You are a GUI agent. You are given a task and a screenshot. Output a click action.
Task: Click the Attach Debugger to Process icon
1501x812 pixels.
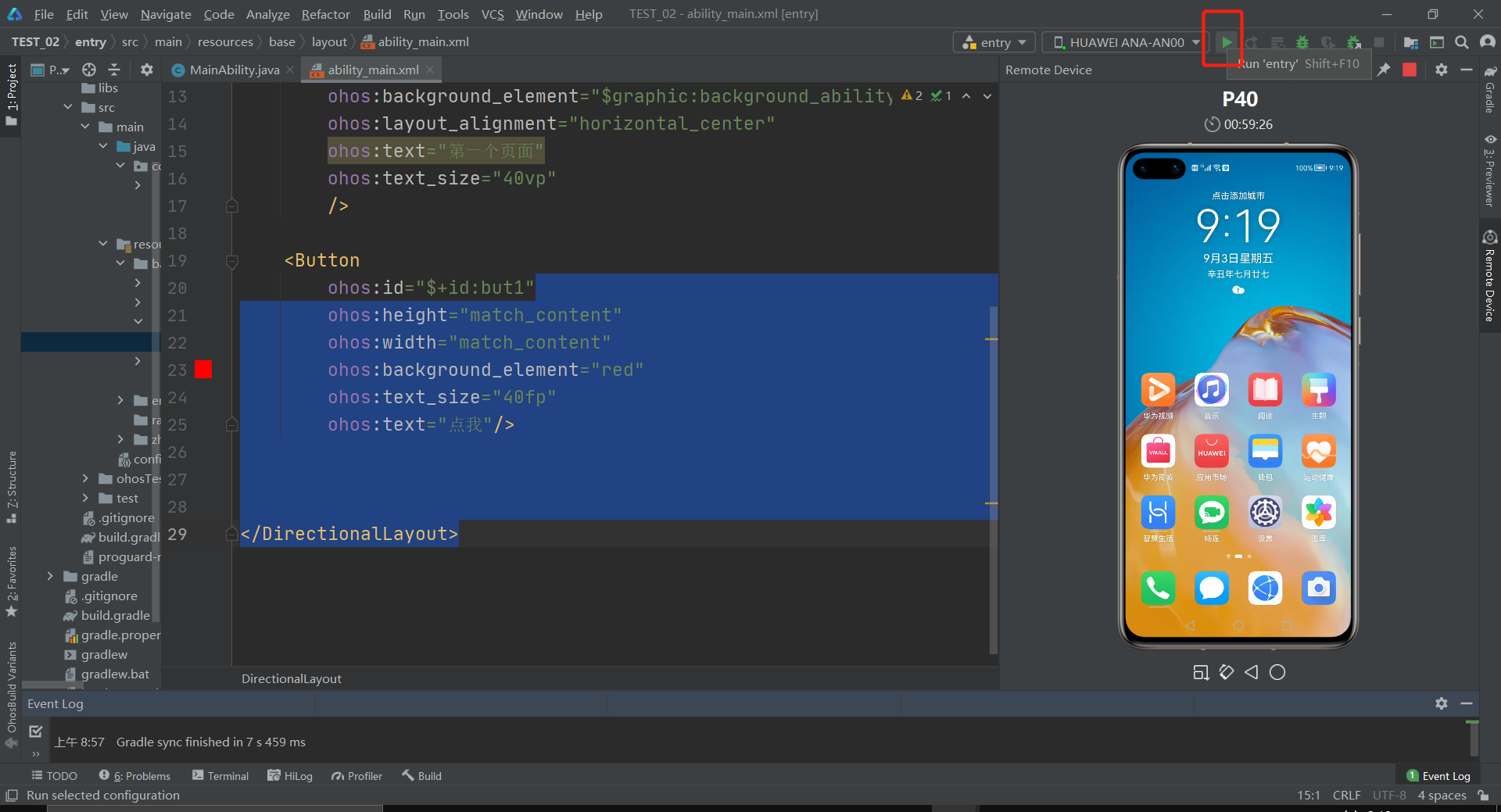pyautogui.click(x=1354, y=42)
